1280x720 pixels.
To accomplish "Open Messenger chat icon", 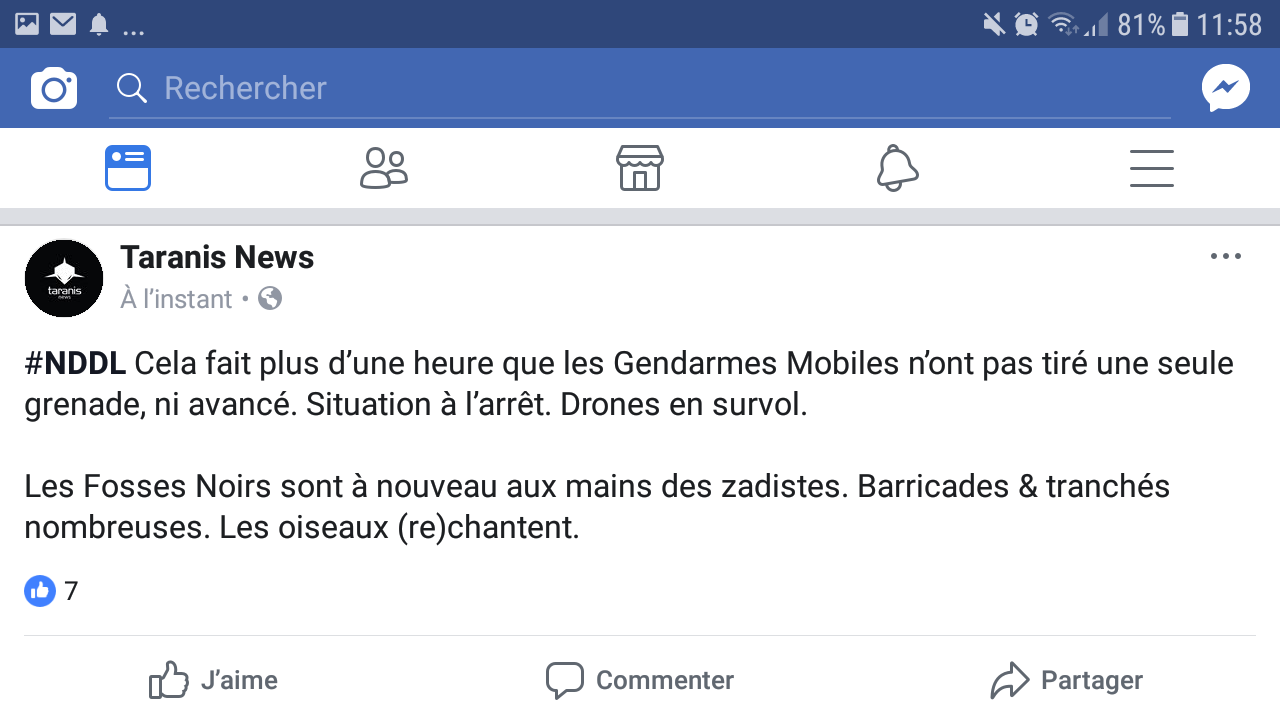I will click(1225, 89).
